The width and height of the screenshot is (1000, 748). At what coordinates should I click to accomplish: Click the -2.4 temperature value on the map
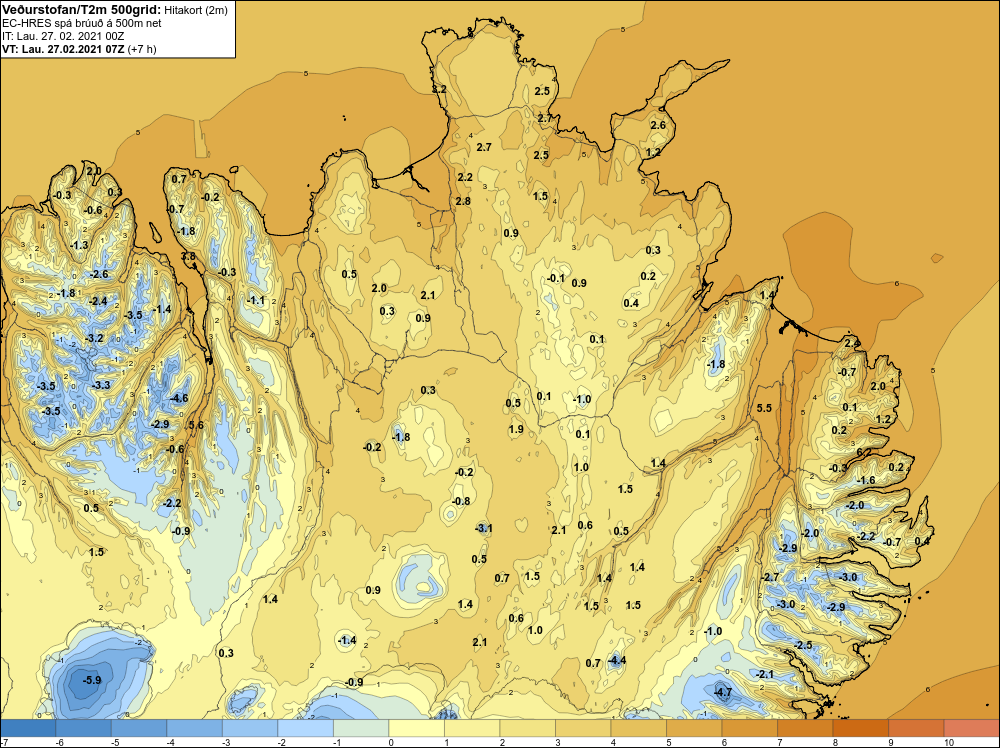[98, 301]
